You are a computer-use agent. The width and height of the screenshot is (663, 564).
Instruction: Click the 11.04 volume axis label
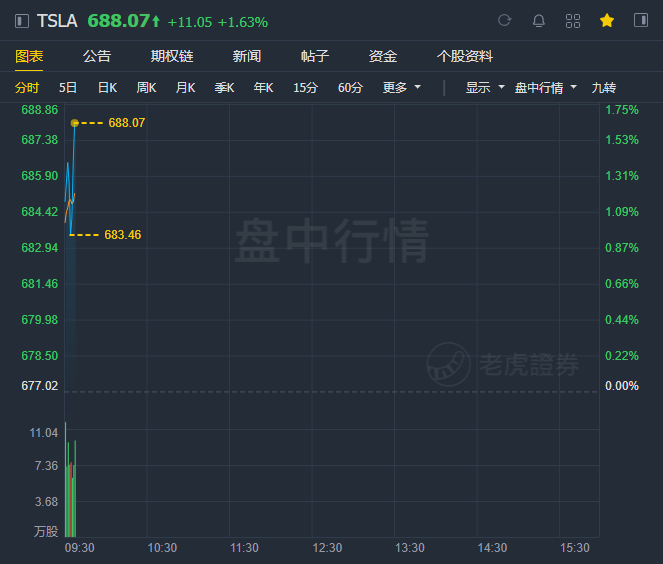click(x=44, y=433)
